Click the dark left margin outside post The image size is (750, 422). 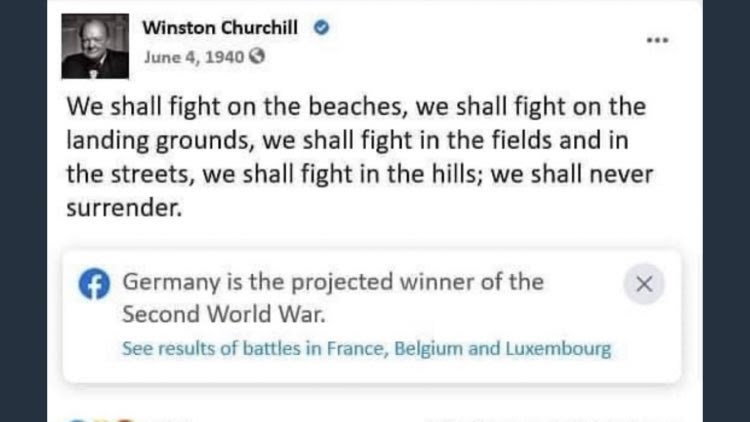pos(23,211)
